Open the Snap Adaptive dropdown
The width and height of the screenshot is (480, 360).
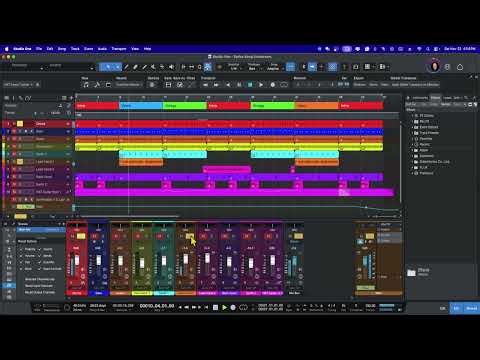point(274,68)
